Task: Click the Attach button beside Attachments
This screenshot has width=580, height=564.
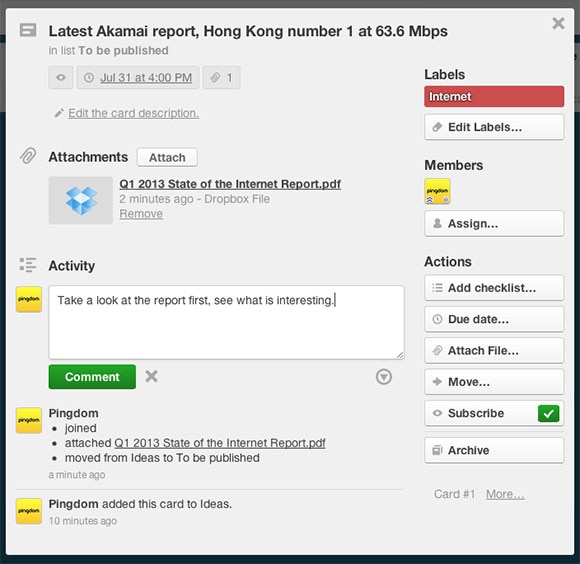Action: point(167,158)
